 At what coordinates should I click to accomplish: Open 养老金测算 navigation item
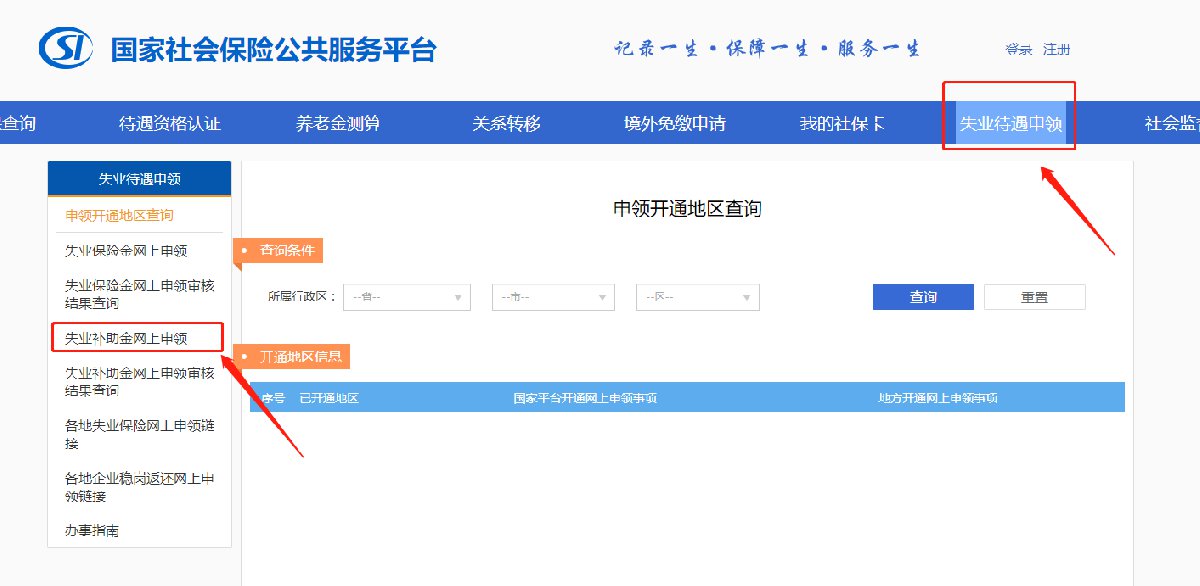click(x=337, y=124)
